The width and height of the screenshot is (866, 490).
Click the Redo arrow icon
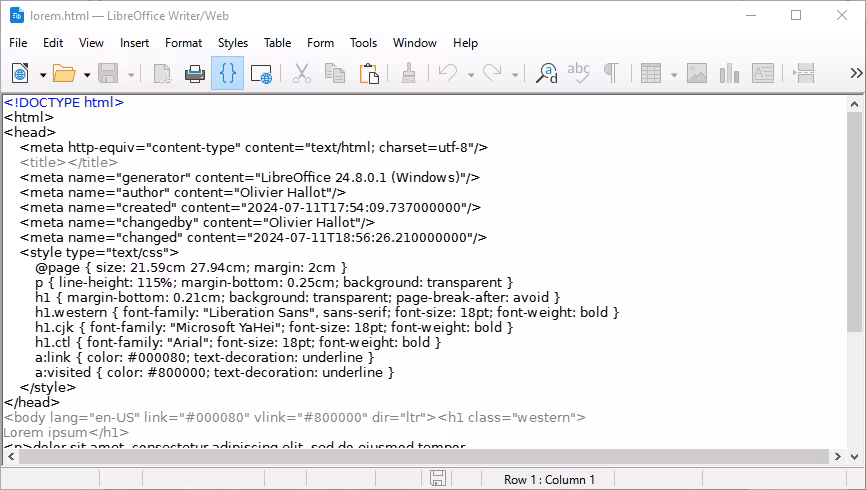click(492, 73)
